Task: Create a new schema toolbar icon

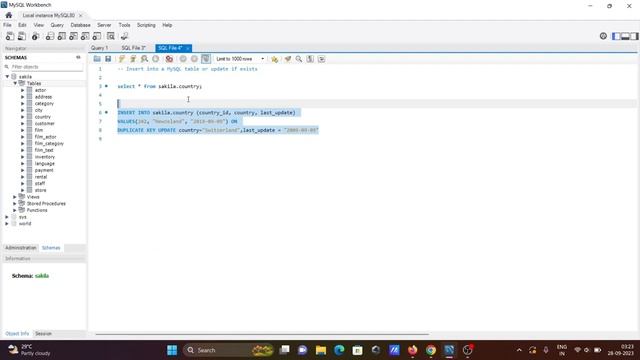Action: (49, 36)
